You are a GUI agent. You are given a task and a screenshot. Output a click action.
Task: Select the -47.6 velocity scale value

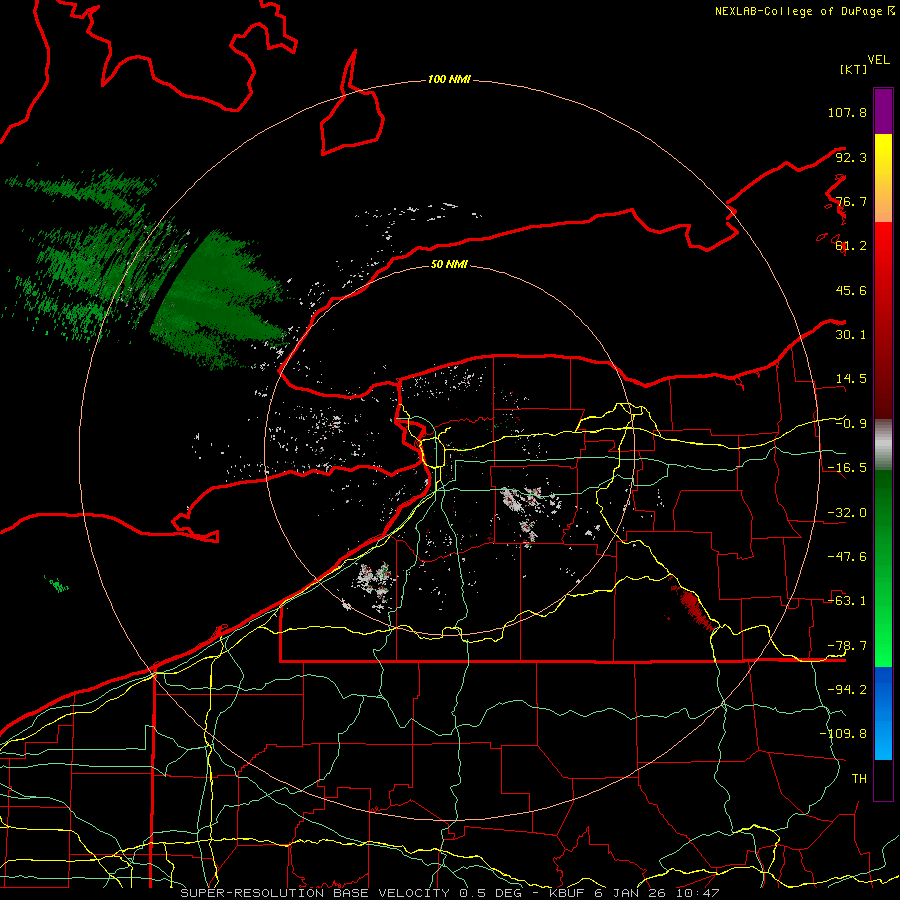pos(847,557)
